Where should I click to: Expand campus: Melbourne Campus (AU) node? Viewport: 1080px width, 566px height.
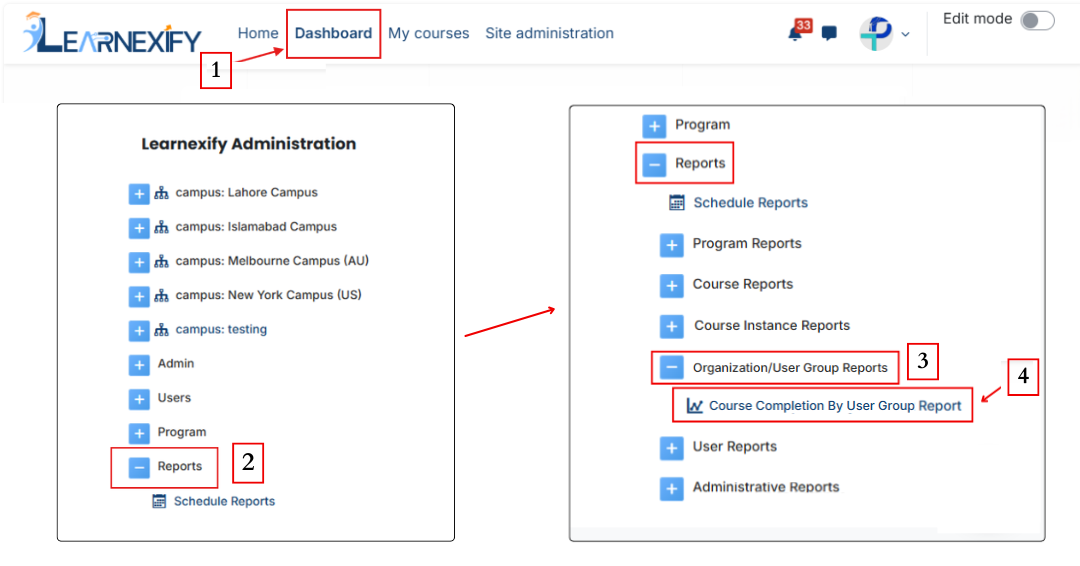coord(139,262)
